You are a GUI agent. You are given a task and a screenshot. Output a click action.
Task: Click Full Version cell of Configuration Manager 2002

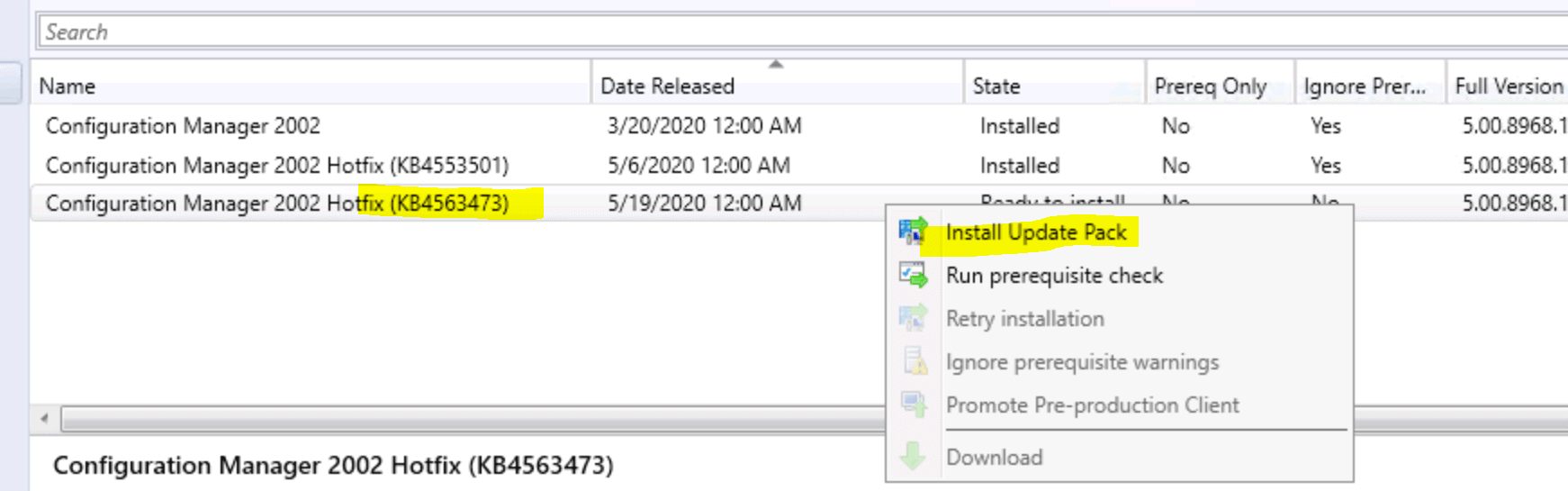click(1514, 126)
